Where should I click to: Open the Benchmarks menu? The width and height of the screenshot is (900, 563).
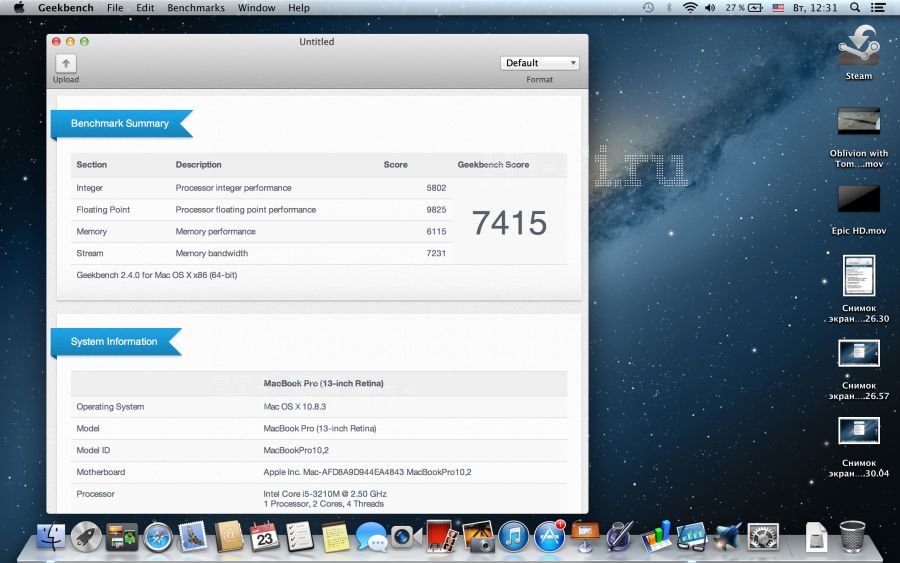click(194, 8)
